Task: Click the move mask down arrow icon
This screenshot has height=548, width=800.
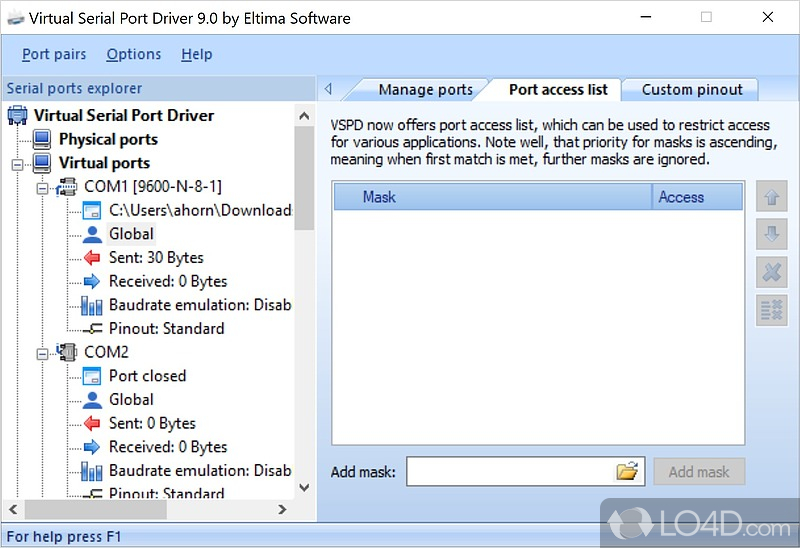Action: (771, 235)
